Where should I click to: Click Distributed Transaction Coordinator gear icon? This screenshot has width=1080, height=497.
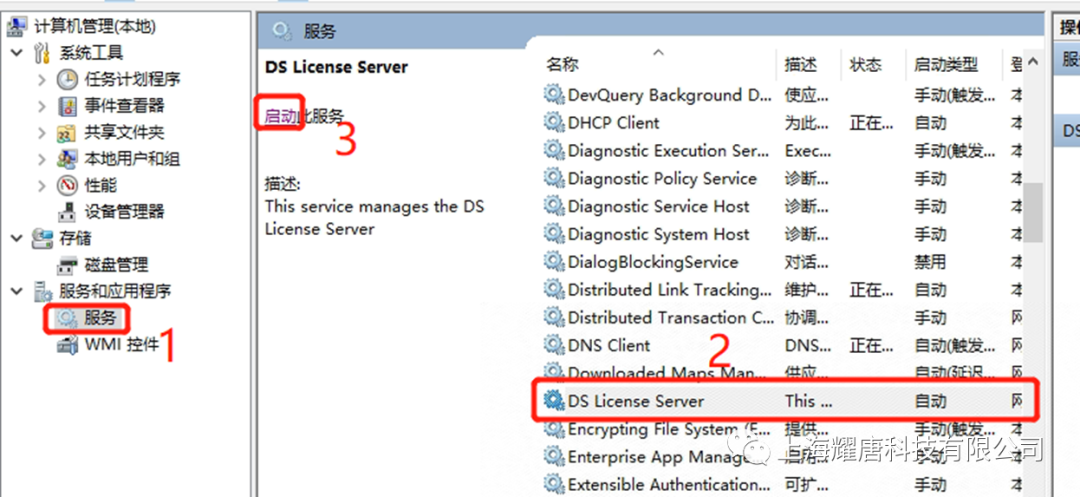click(553, 317)
